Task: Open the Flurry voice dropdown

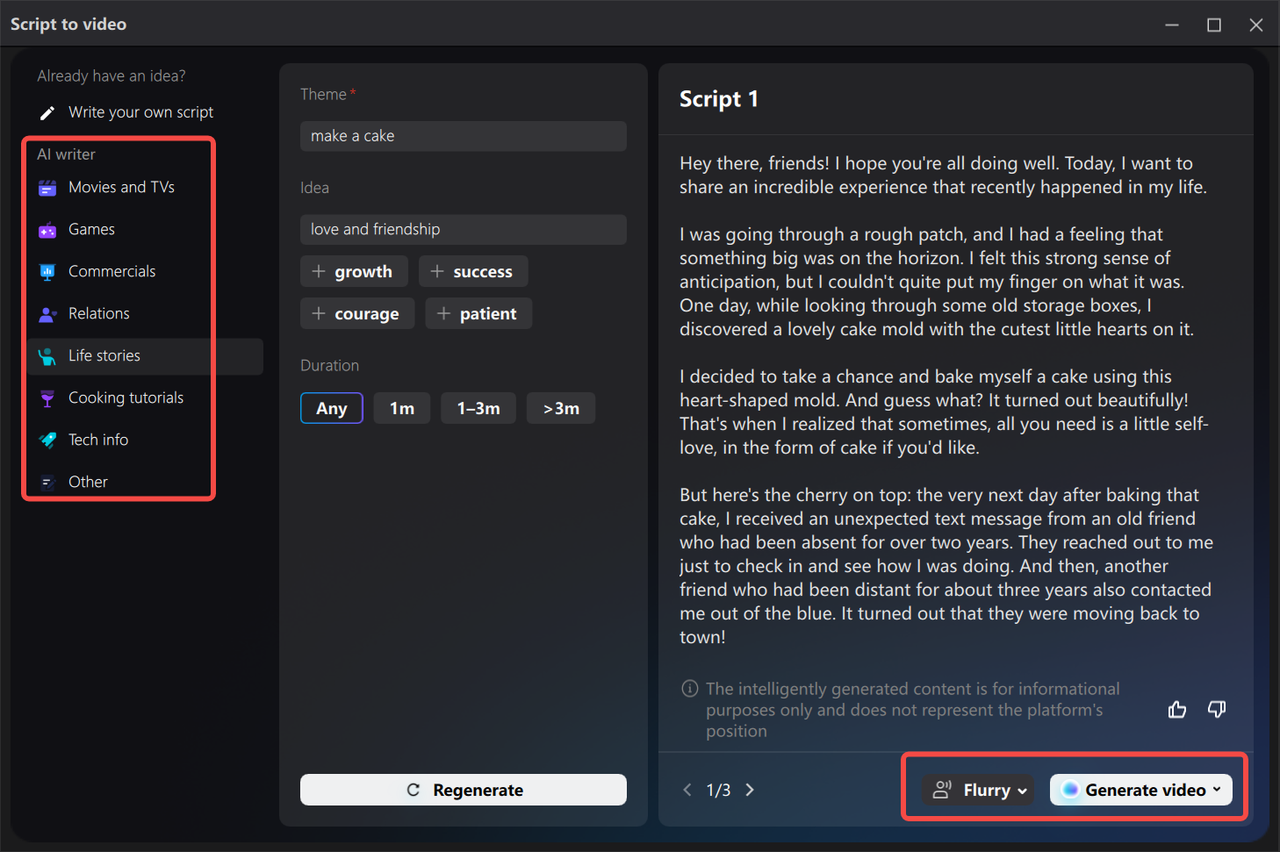Action: 977,789
